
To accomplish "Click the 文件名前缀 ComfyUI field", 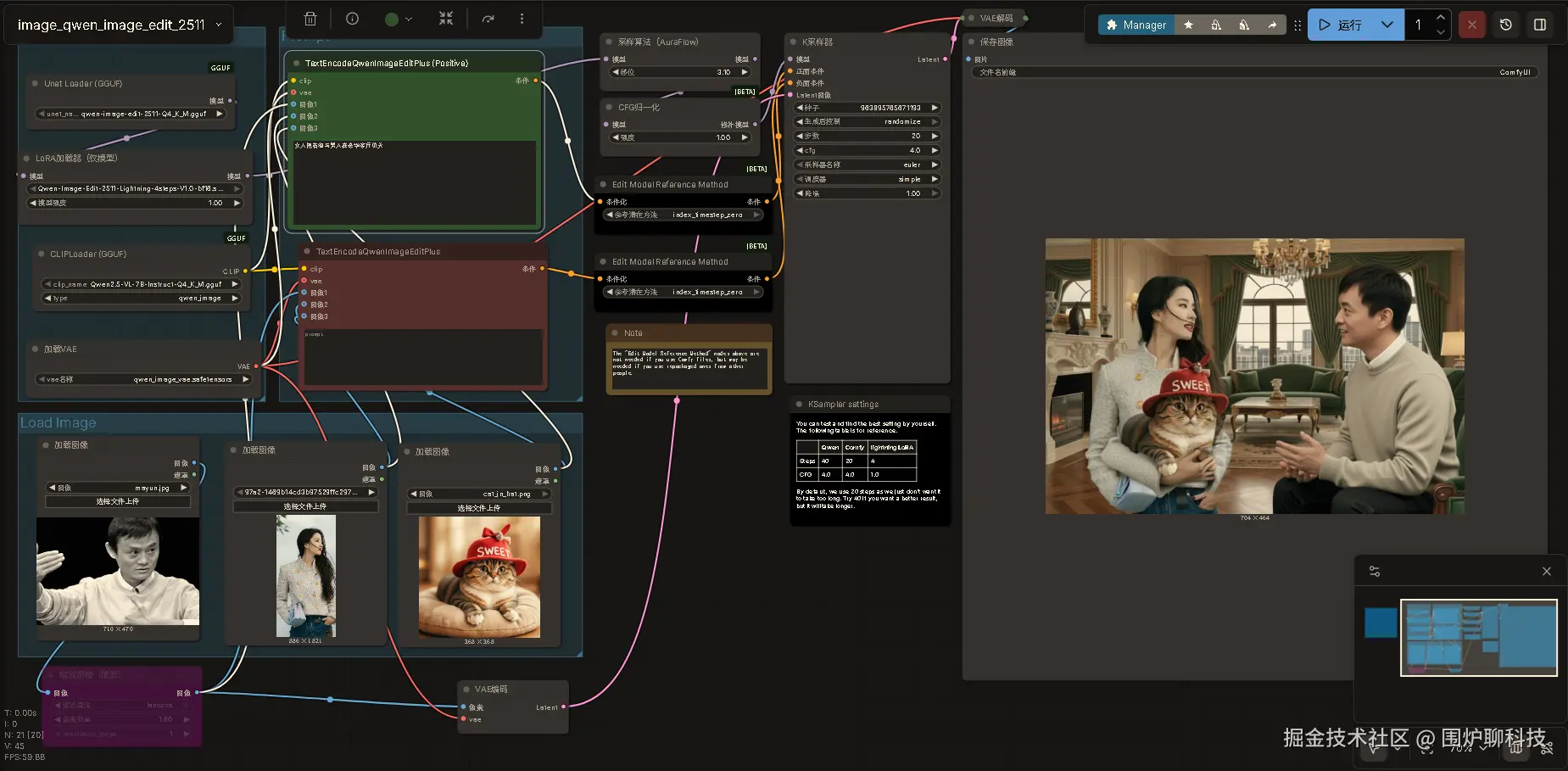I will pyautogui.click(x=1254, y=72).
